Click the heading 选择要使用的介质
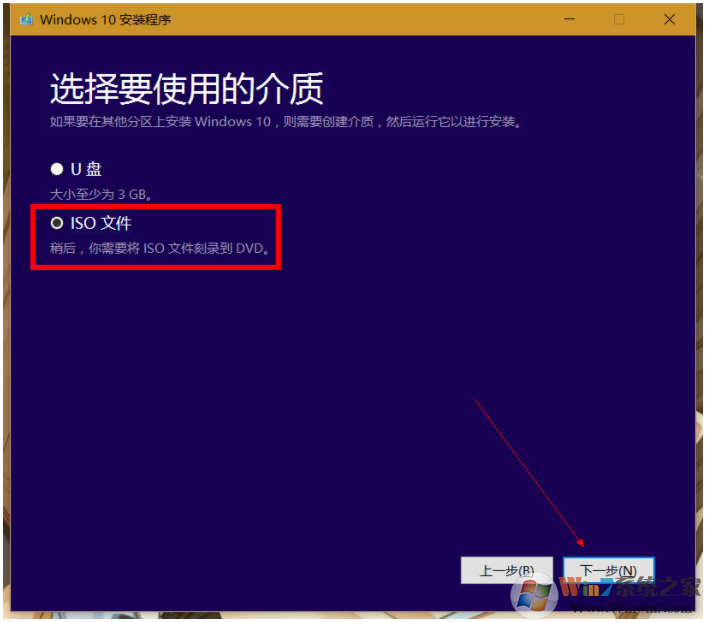Viewport: 708px width, 622px height. click(x=186, y=89)
